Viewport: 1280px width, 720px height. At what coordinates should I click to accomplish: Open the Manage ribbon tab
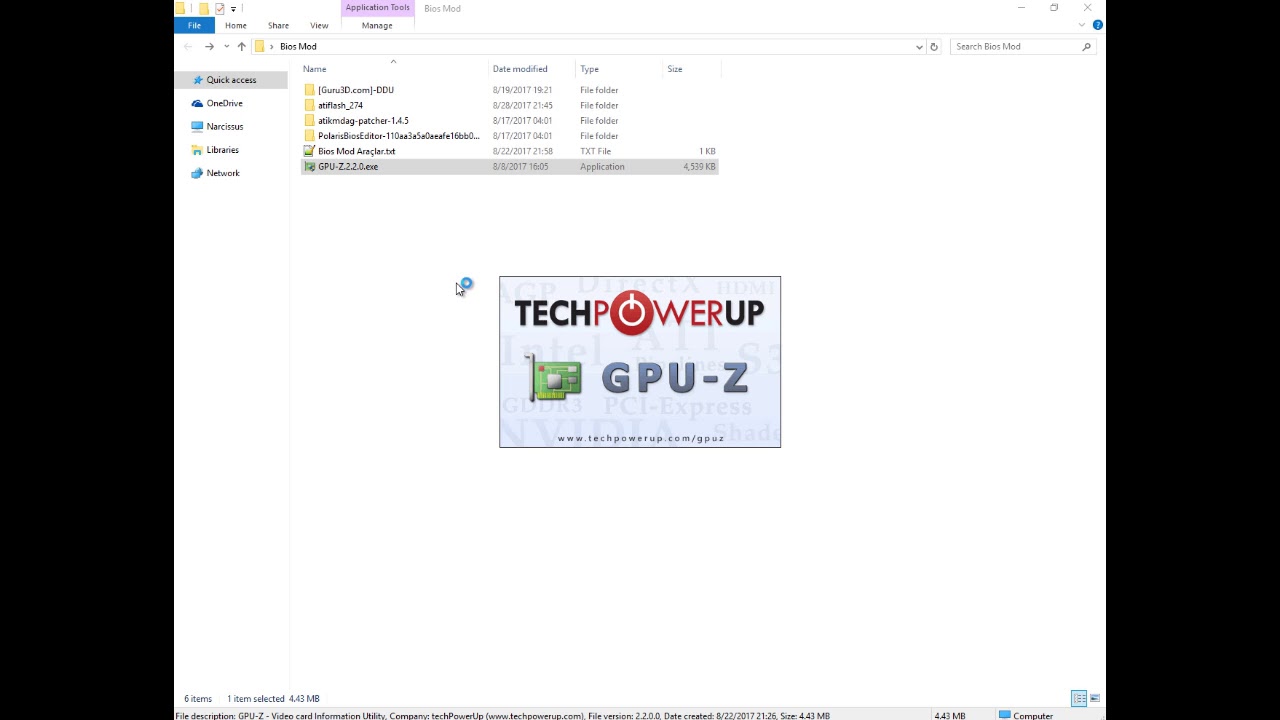coord(377,25)
